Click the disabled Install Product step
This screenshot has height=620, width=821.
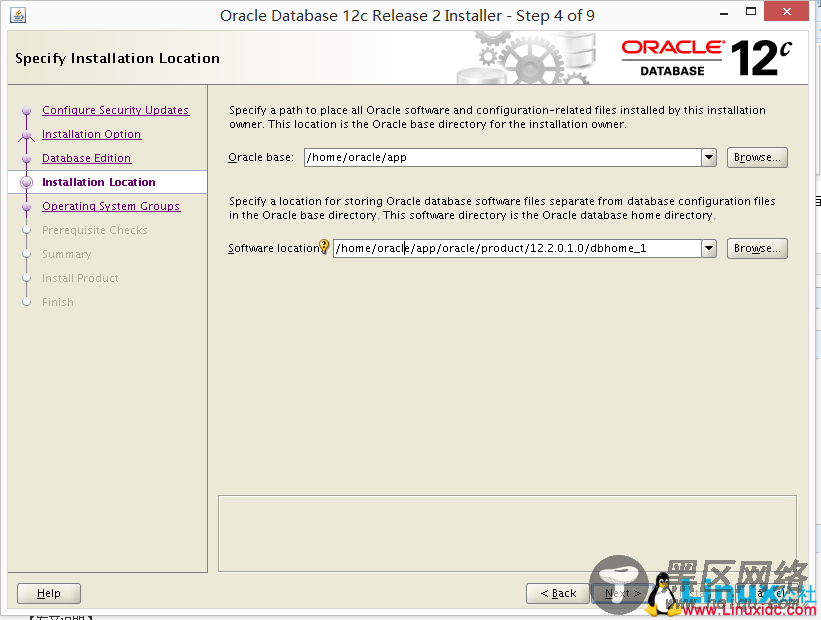[x=80, y=278]
